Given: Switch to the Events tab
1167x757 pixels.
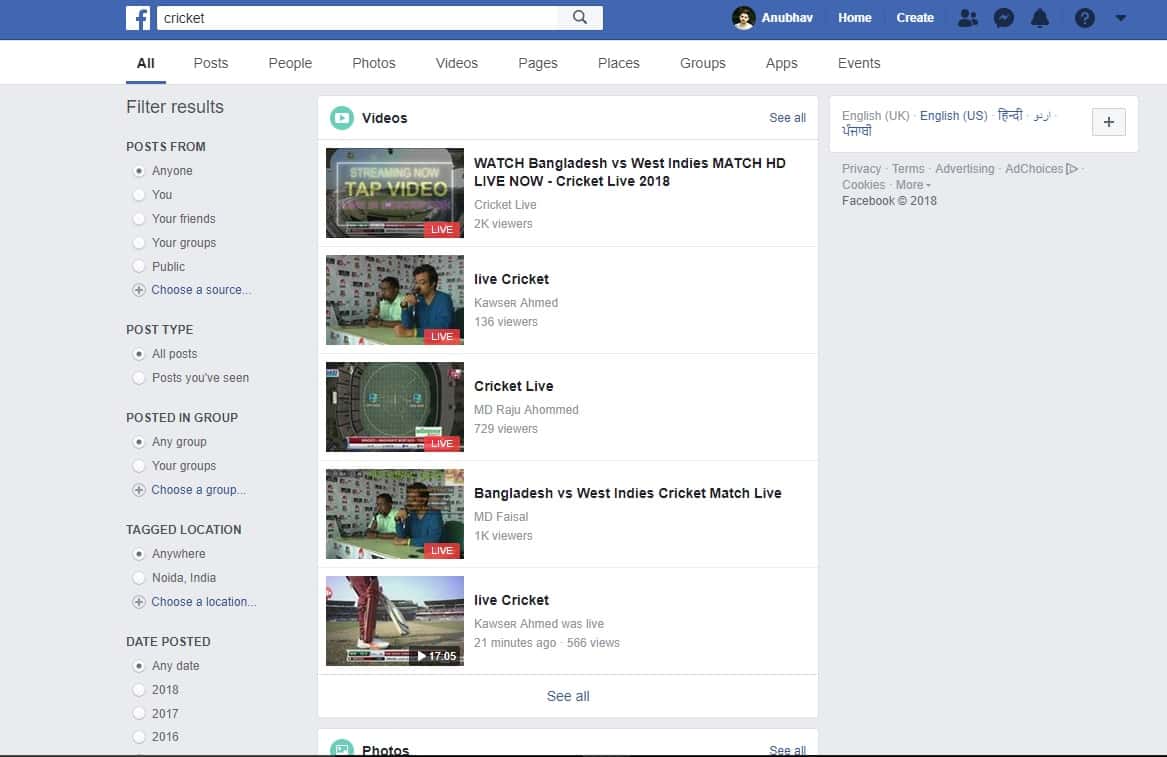Looking at the screenshot, I should pyautogui.click(x=859, y=63).
